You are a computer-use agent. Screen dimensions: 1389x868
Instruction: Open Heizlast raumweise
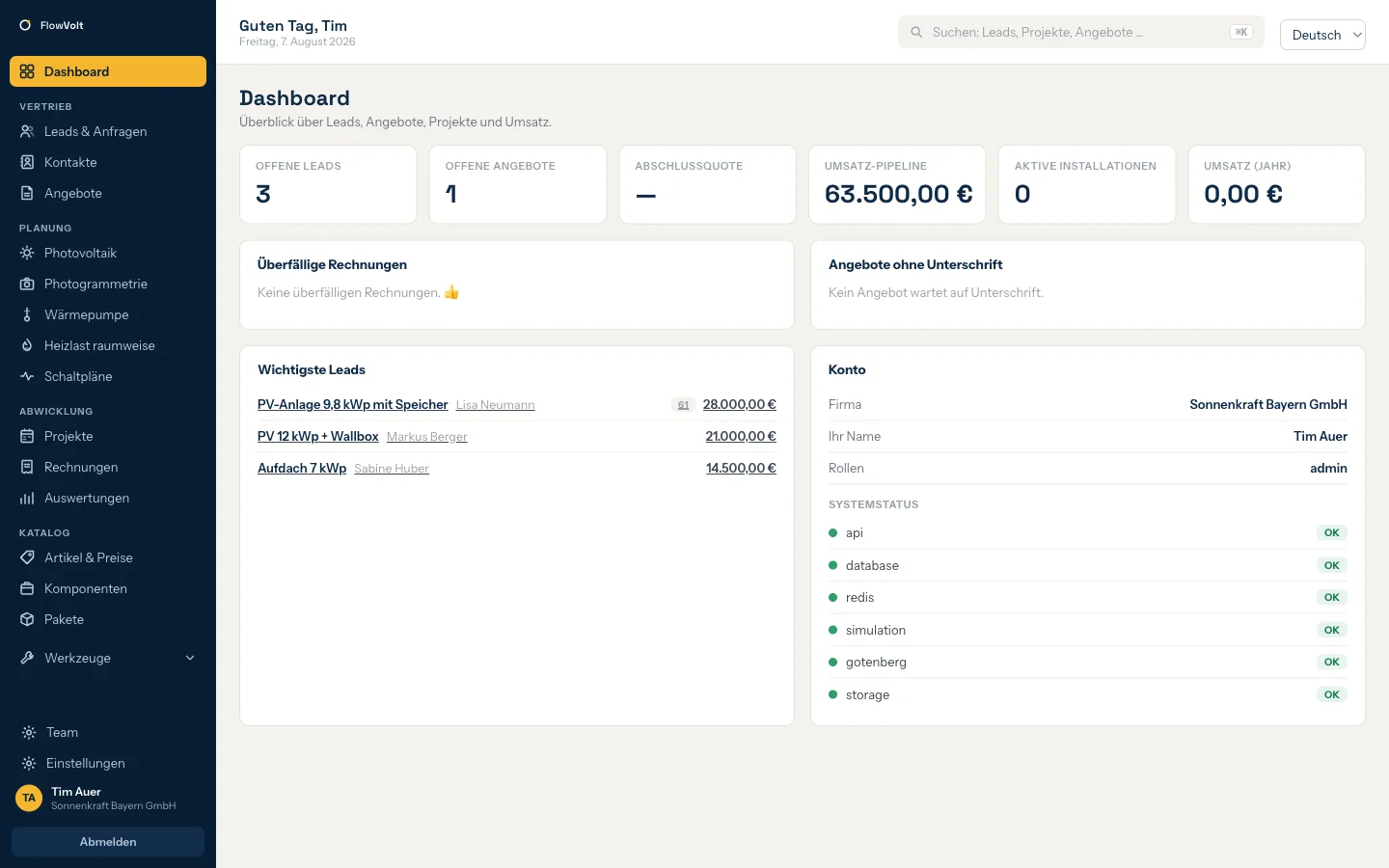point(108,345)
